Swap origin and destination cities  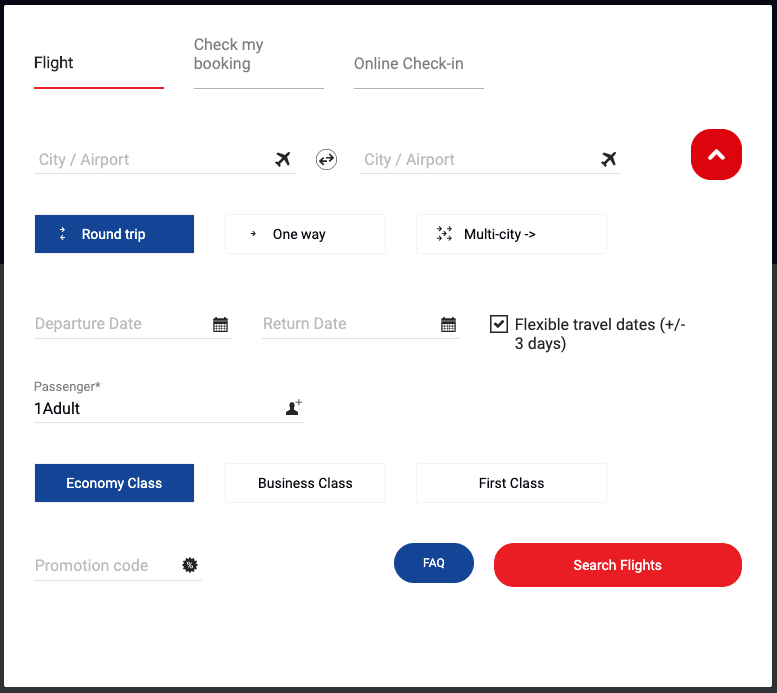coord(327,159)
